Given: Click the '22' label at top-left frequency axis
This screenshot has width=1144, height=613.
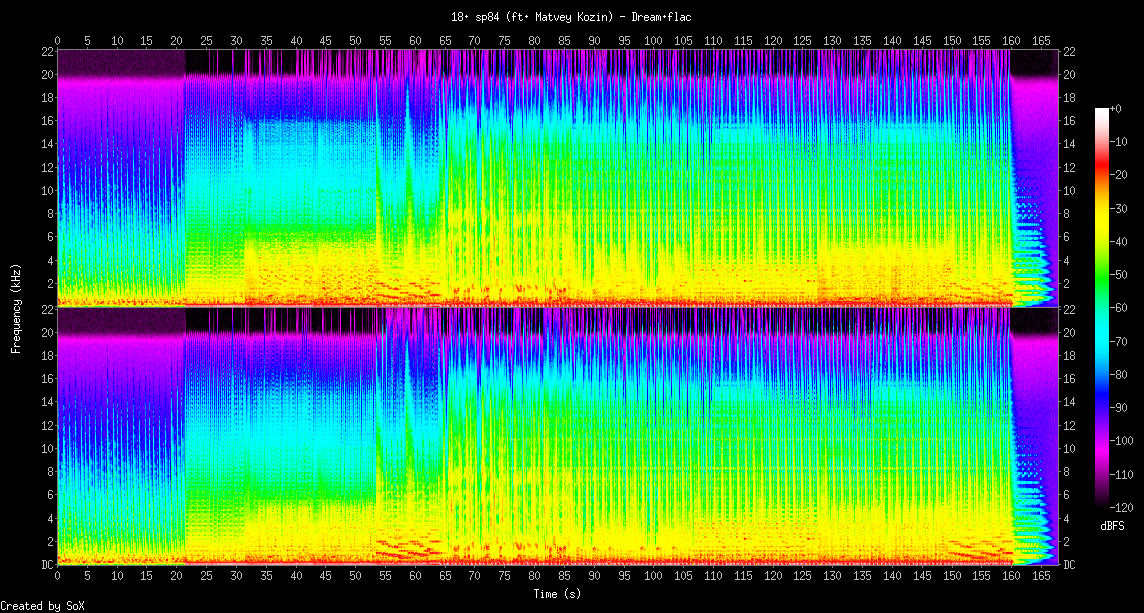Looking at the screenshot, I should coord(46,51).
